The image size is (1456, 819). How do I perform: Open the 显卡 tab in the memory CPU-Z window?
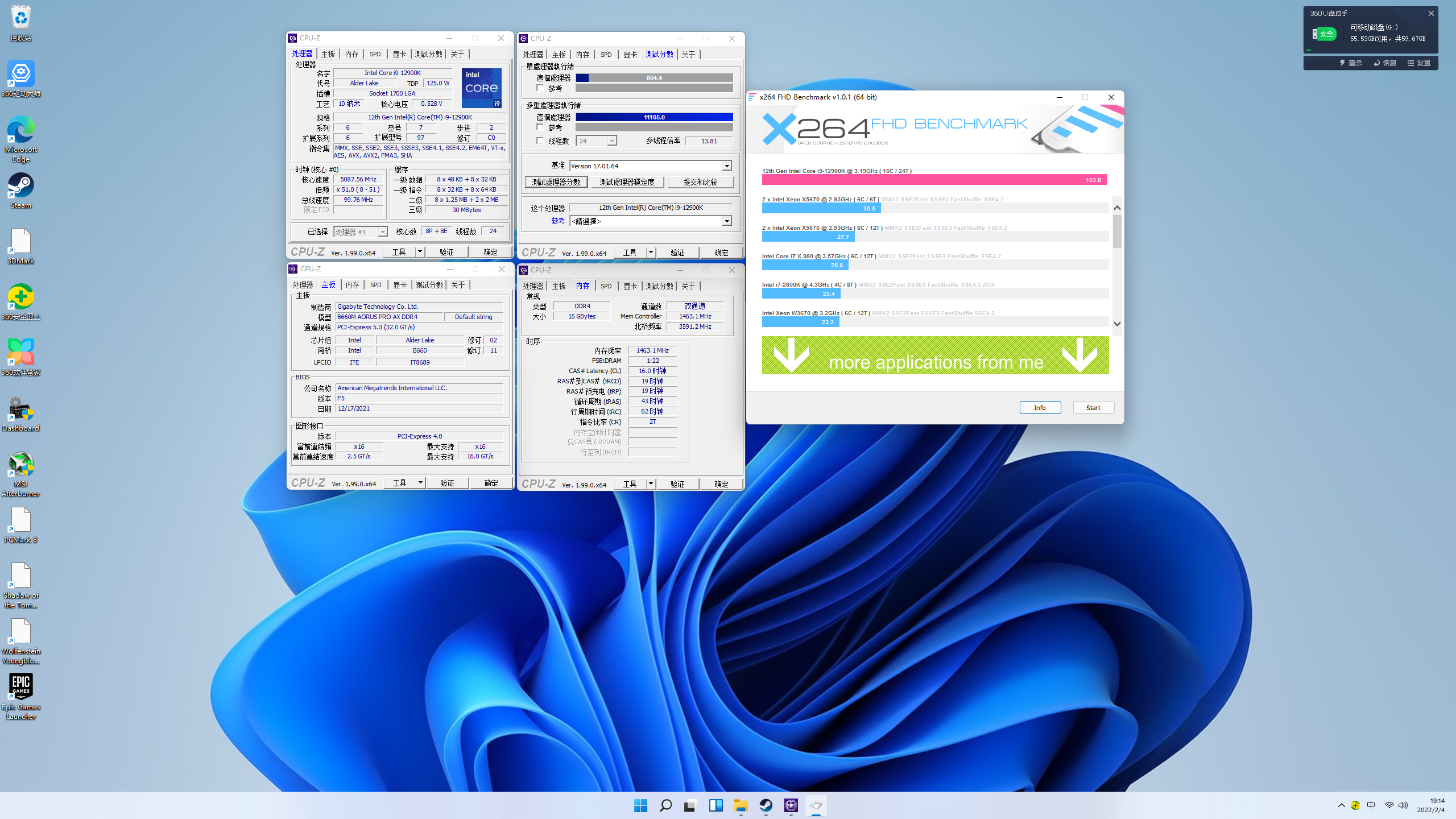pos(630,286)
